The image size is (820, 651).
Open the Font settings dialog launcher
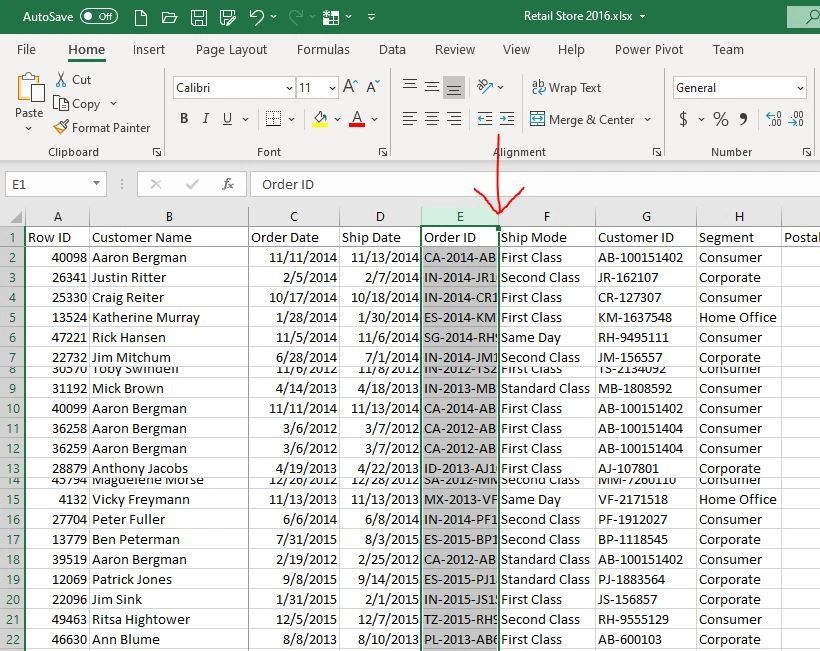[383, 152]
